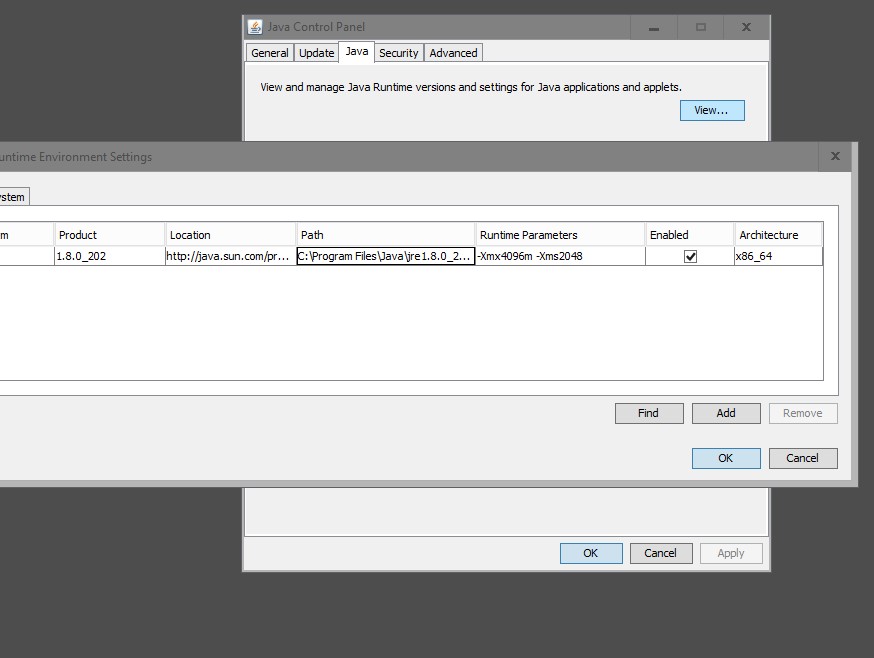The image size is (874, 658).
Task: Select the Java tab
Action: tap(356, 52)
